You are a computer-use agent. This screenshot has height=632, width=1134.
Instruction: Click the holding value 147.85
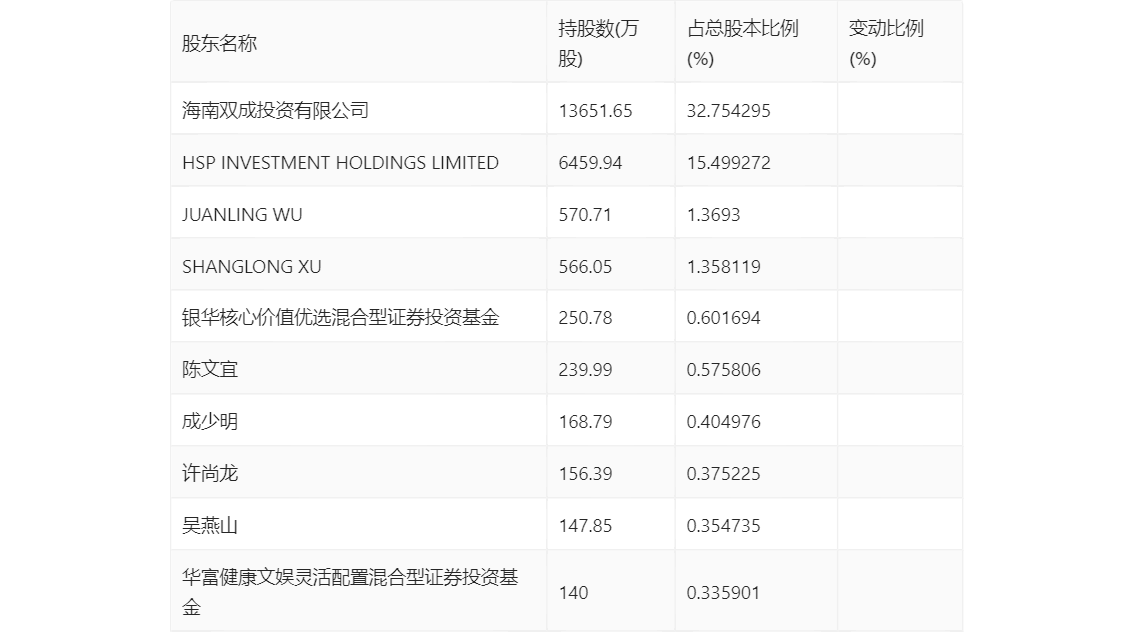(x=585, y=526)
